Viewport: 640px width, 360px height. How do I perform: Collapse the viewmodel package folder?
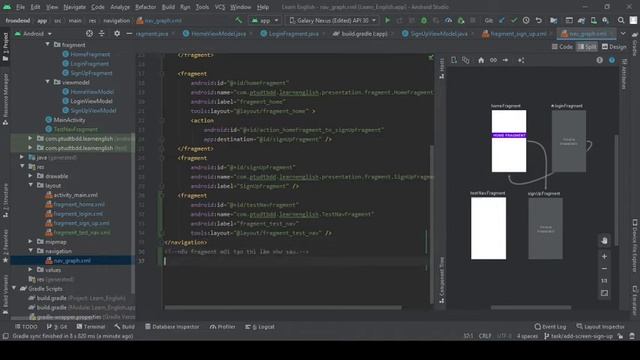pos(47,82)
